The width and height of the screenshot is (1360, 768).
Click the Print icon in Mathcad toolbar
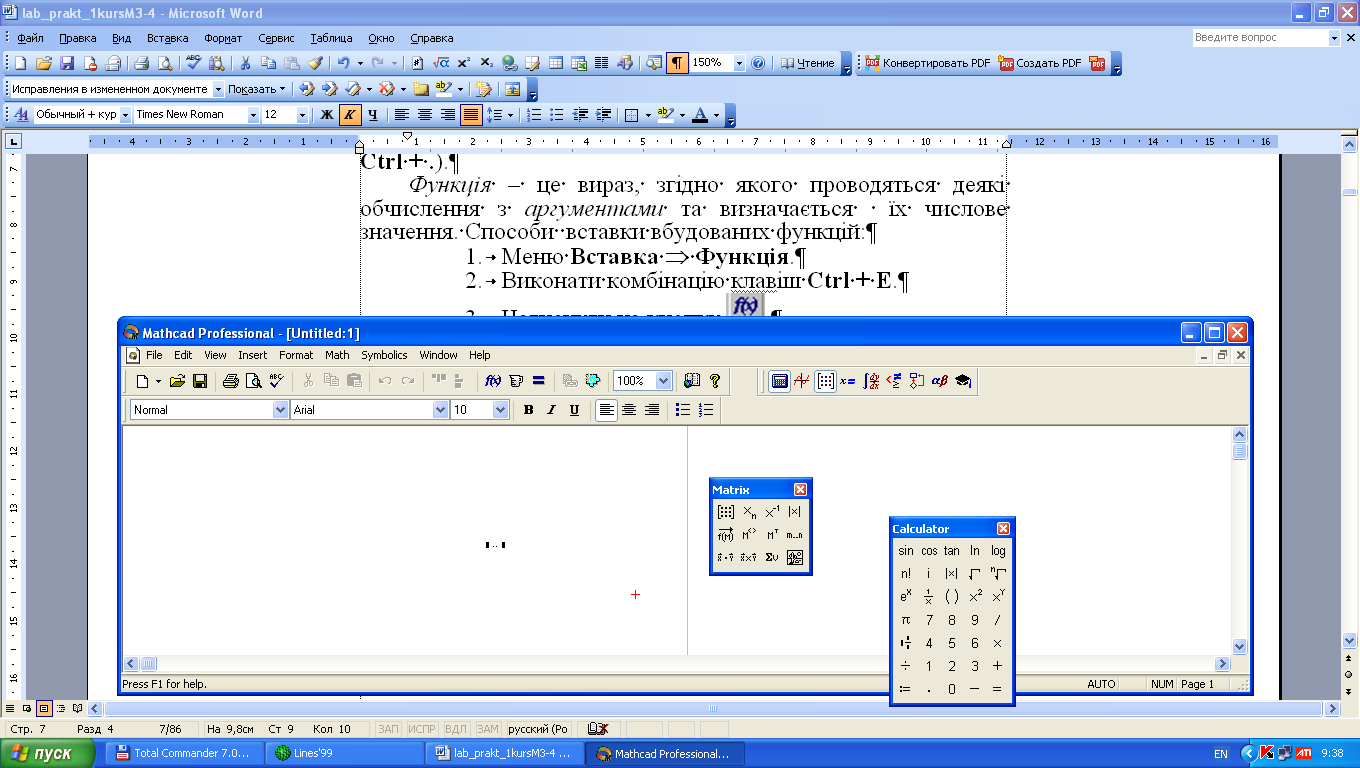pyautogui.click(x=231, y=381)
